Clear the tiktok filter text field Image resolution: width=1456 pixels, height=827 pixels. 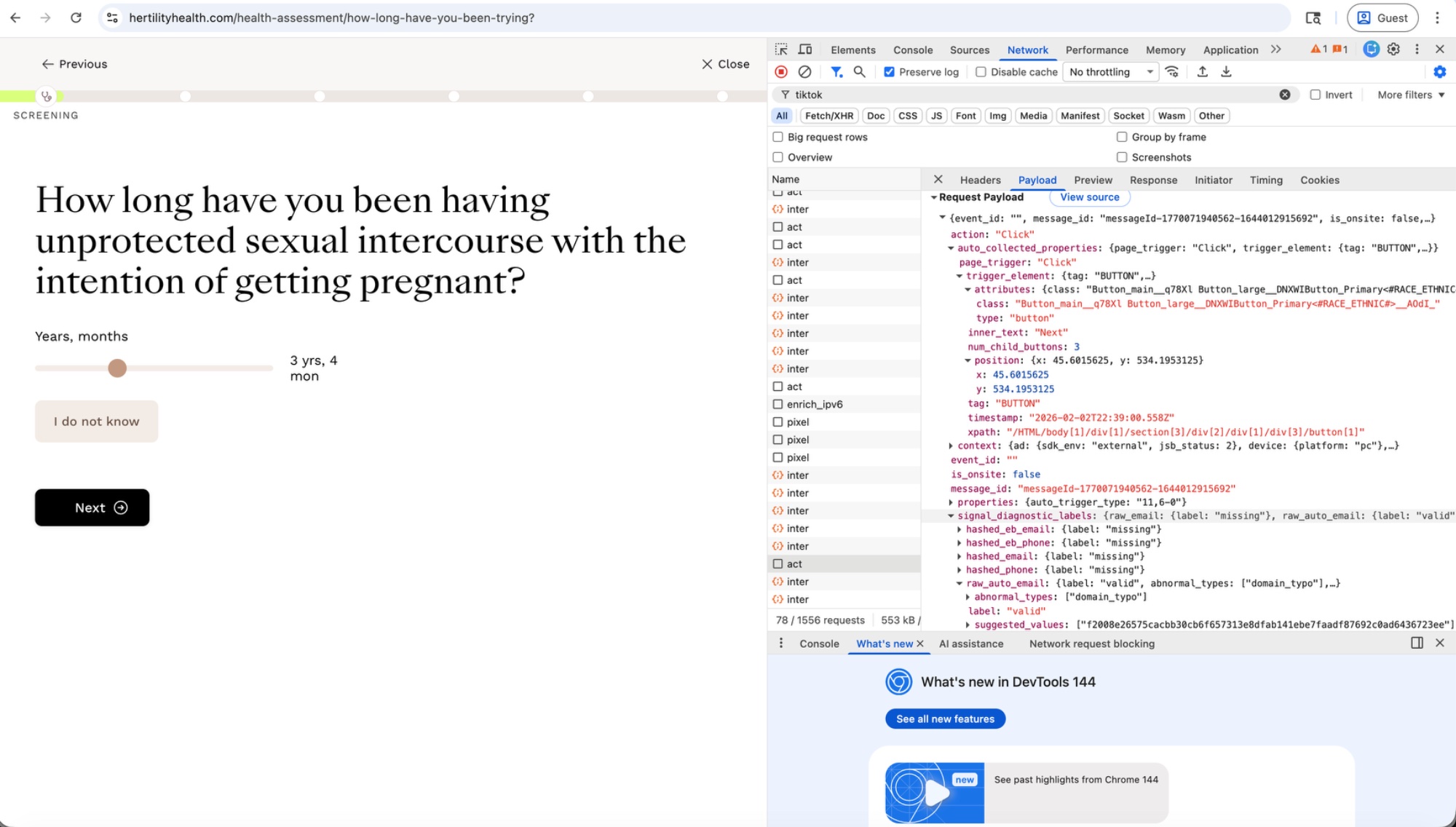tap(1286, 95)
